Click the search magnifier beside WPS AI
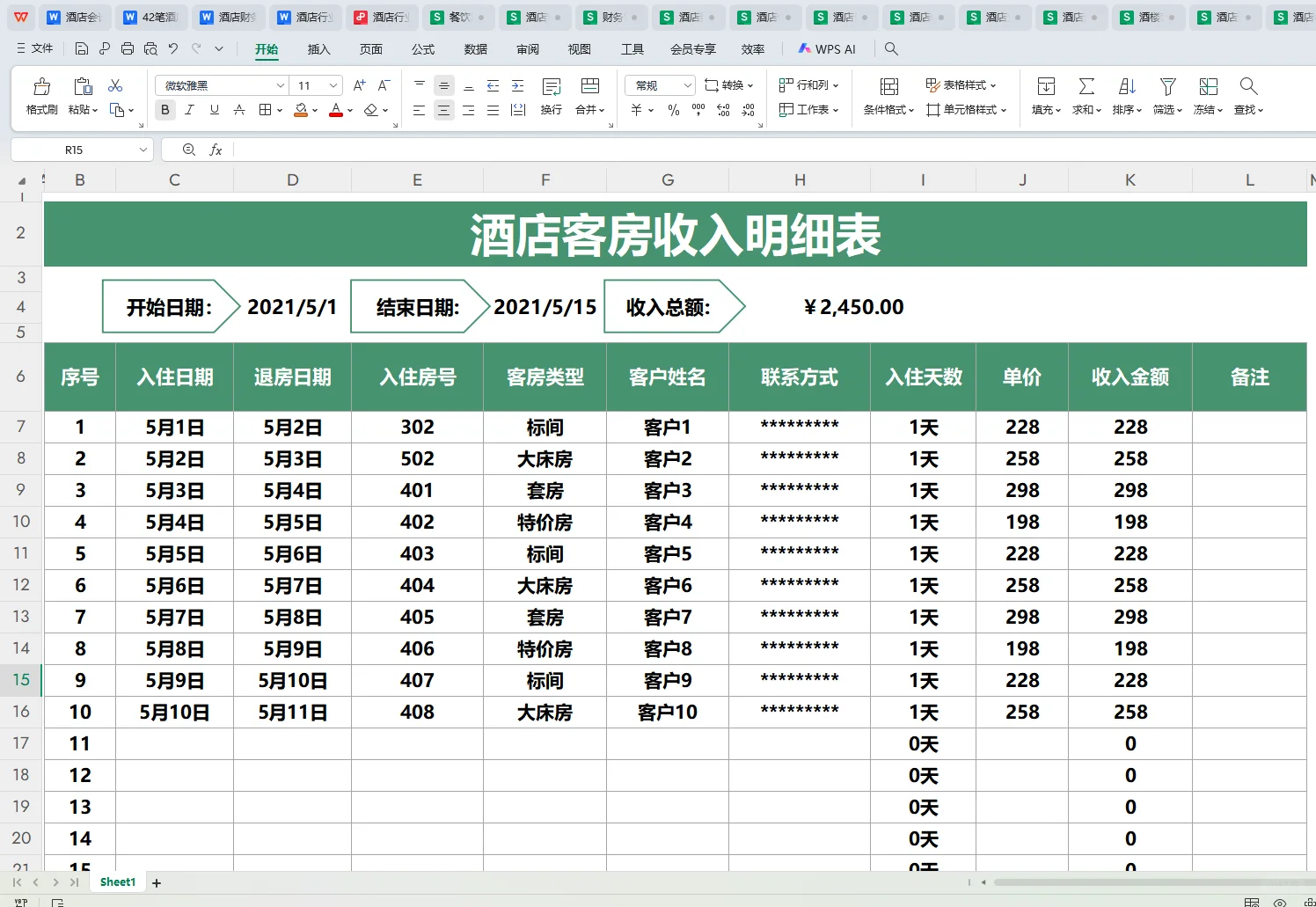Viewport: 1316px width, 907px height. (x=891, y=49)
